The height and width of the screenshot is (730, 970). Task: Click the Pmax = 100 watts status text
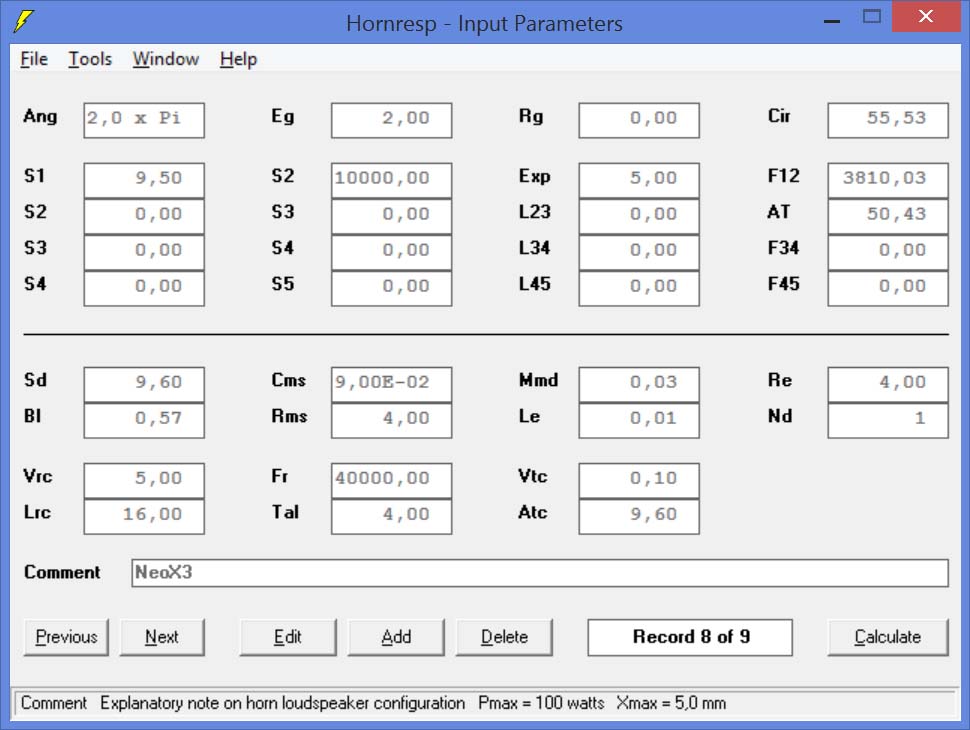coord(541,703)
